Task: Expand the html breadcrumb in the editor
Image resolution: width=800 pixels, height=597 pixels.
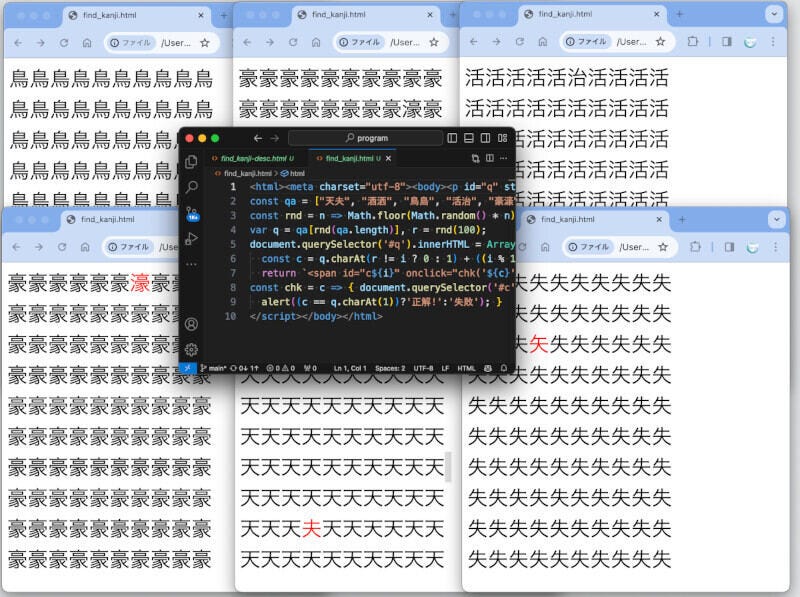Action: pyautogui.click(x=296, y=173)
